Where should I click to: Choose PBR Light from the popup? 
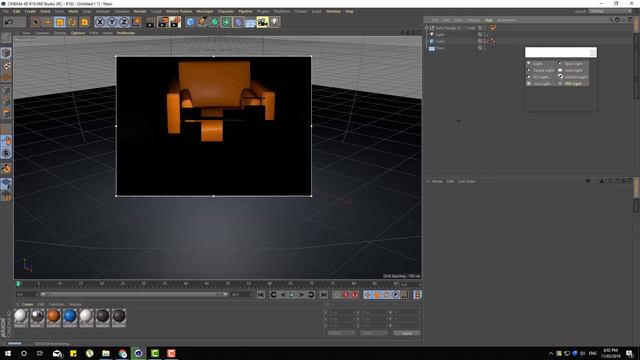click(573, 84)
